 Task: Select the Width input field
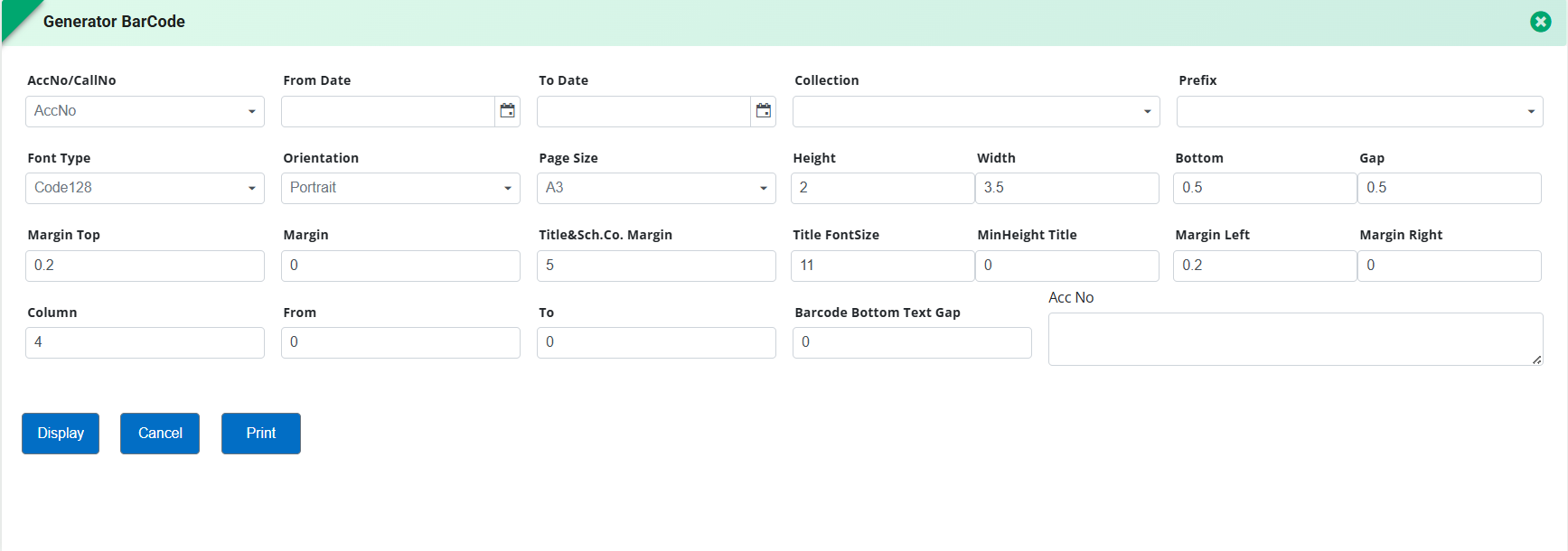coord(1067,188)
